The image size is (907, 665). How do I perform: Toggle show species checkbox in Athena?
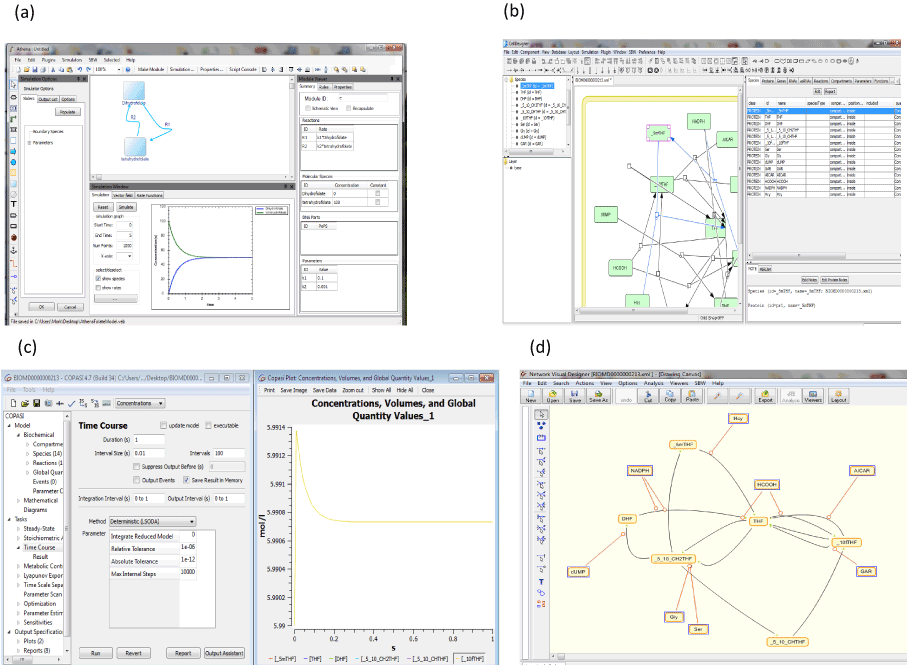[x=98, y=279]
